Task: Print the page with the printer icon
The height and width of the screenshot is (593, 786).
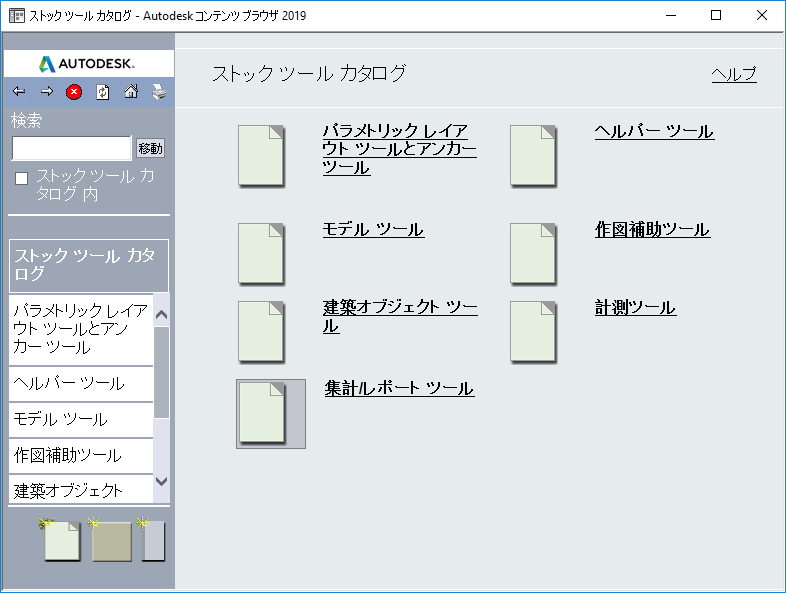Action: (159, 92)
